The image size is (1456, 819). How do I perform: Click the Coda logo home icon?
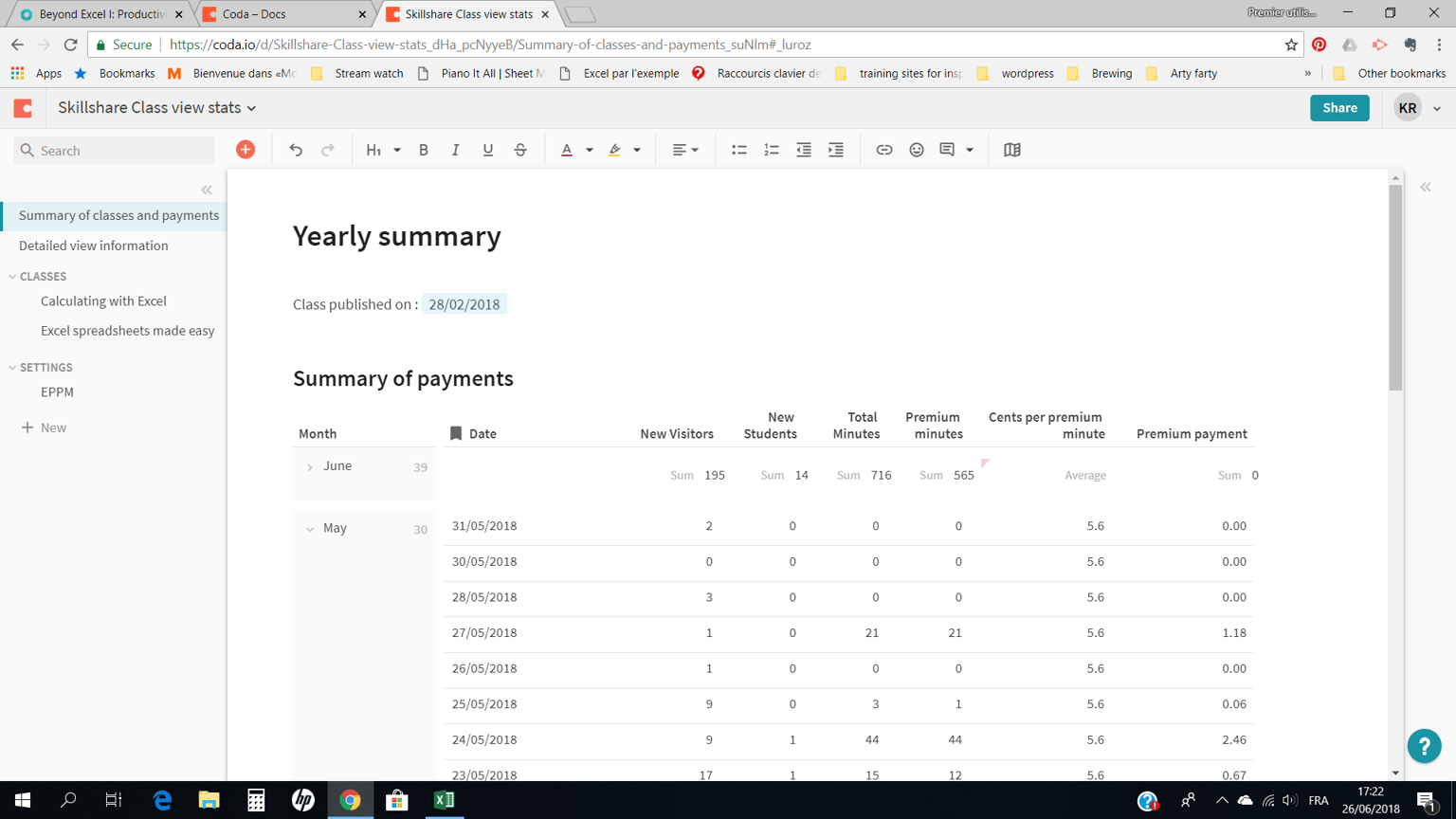23,108
